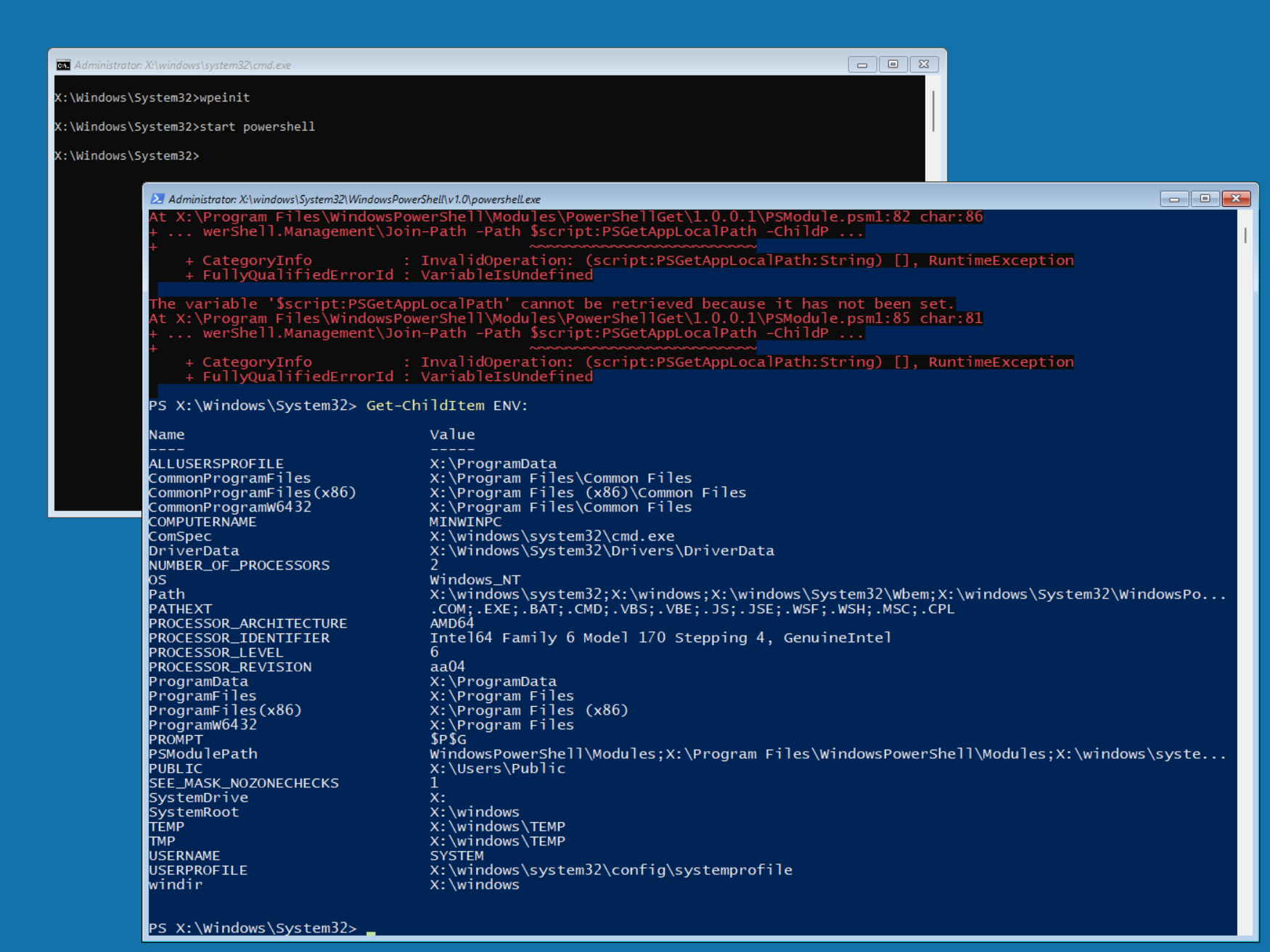Click the blinking cursor at PowerShell prompt
This screenshot has height=952, width=1270.
(x=371, y=930)
